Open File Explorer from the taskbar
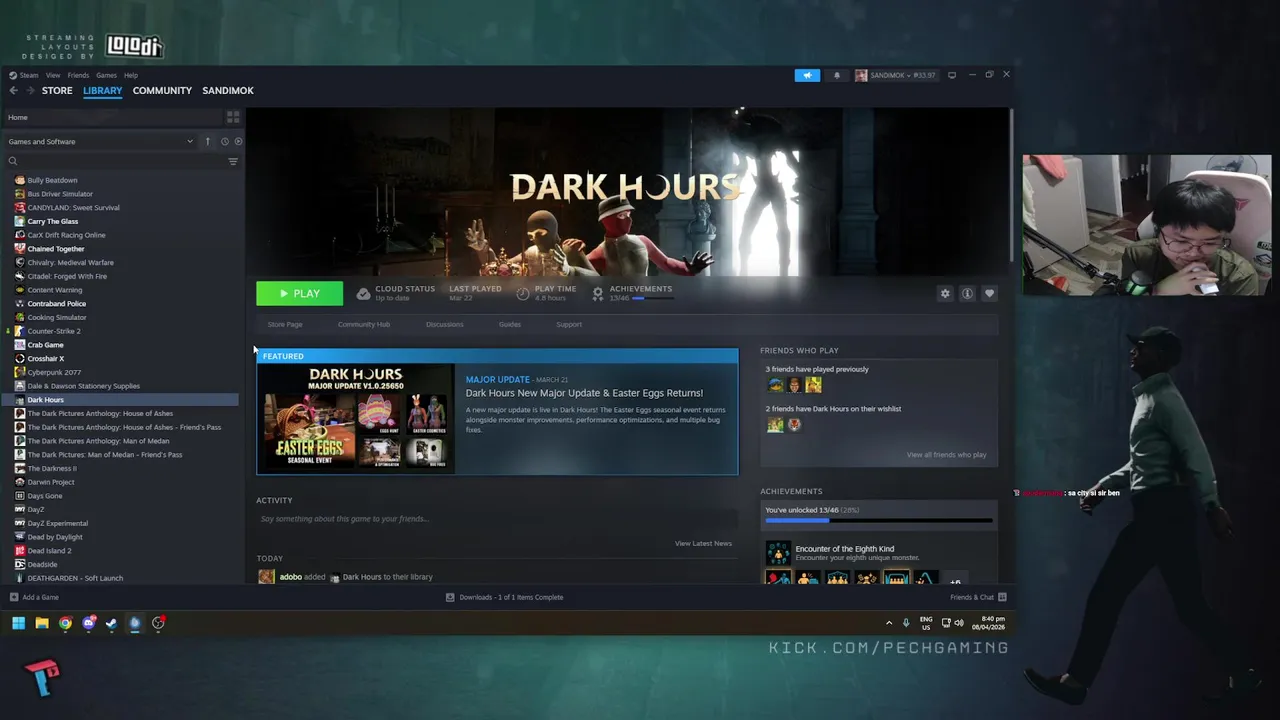The image size is (1280, 720). [42, 623]
